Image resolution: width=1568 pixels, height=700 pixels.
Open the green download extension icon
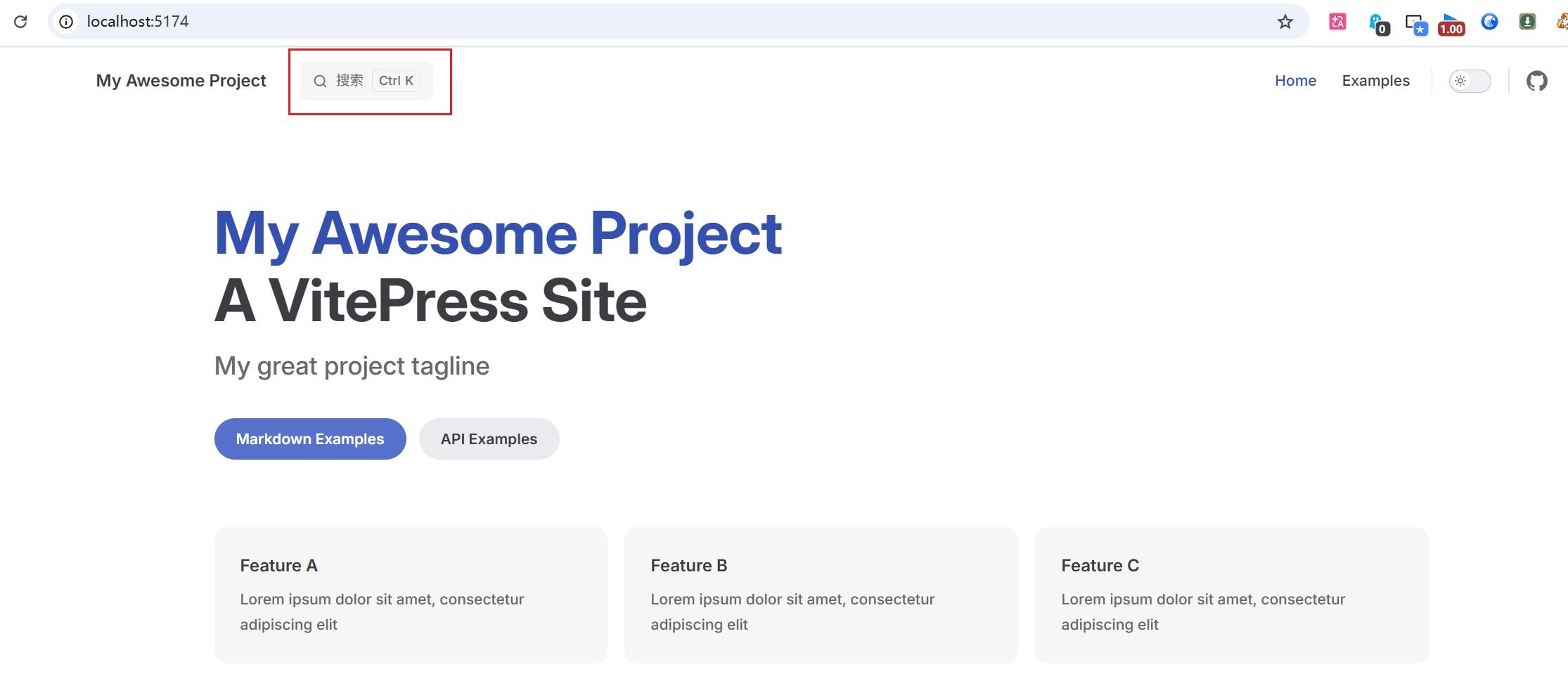click(1527, 22)
